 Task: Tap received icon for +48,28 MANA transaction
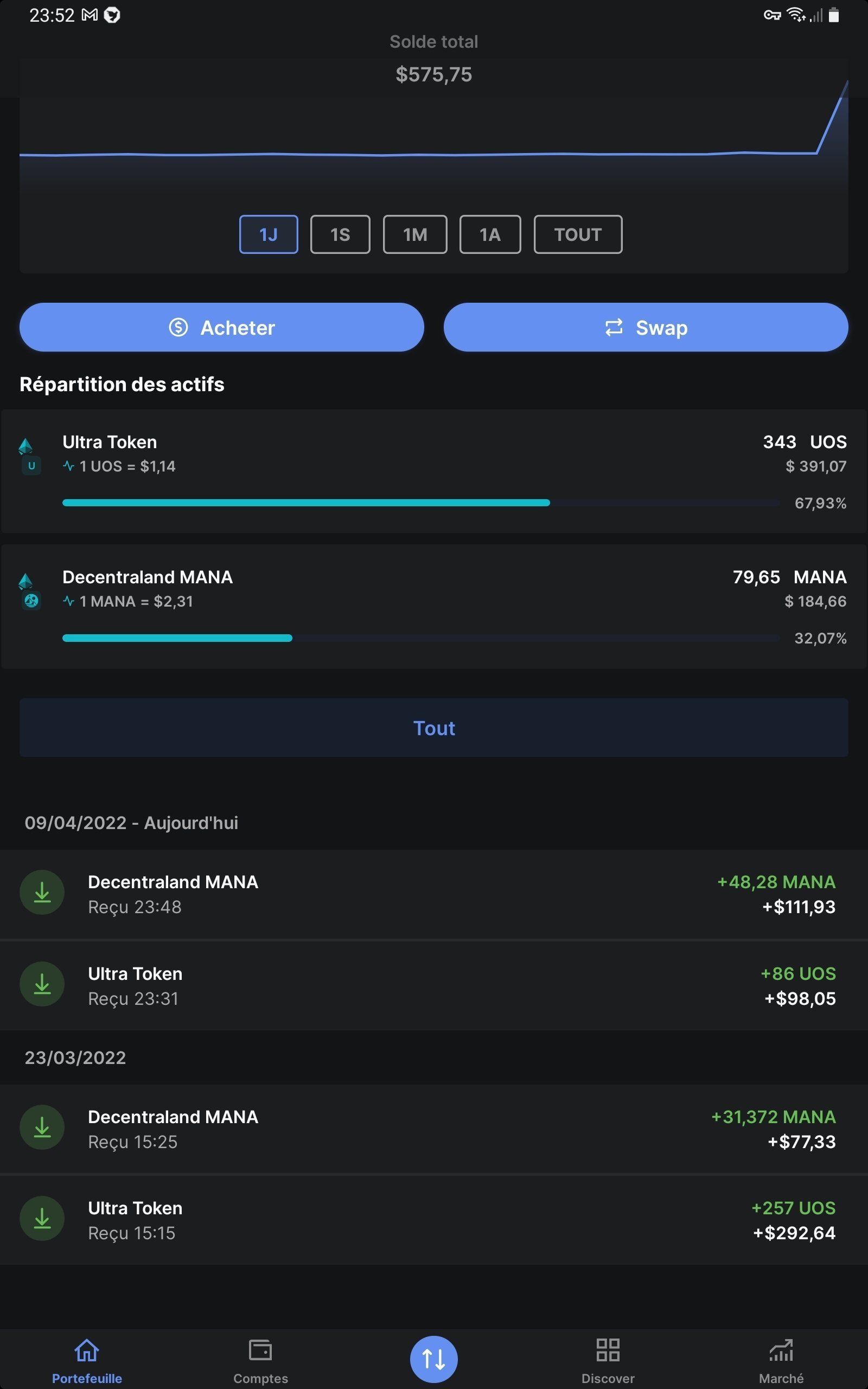pos(42,893)
